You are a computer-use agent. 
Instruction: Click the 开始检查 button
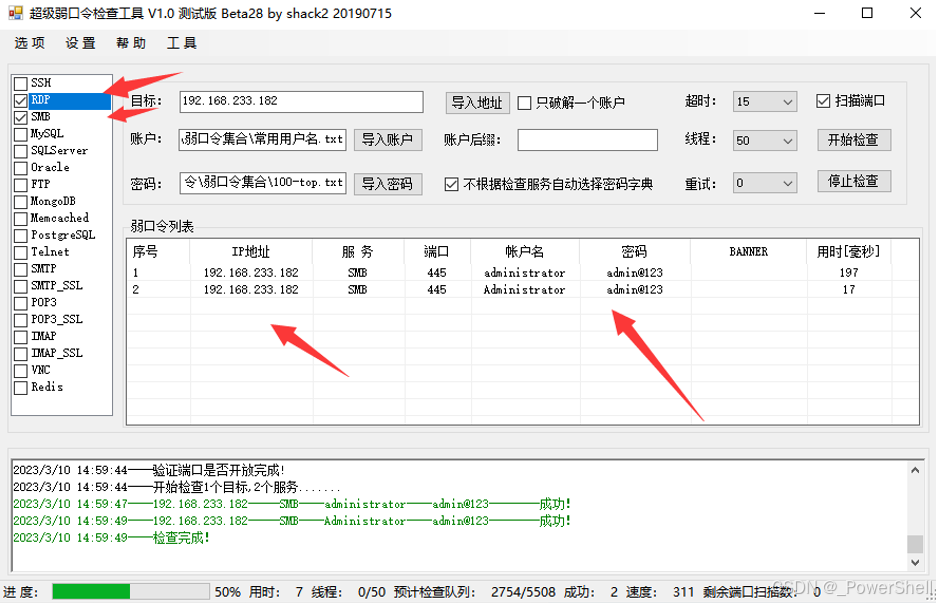[x=853, y=140]
